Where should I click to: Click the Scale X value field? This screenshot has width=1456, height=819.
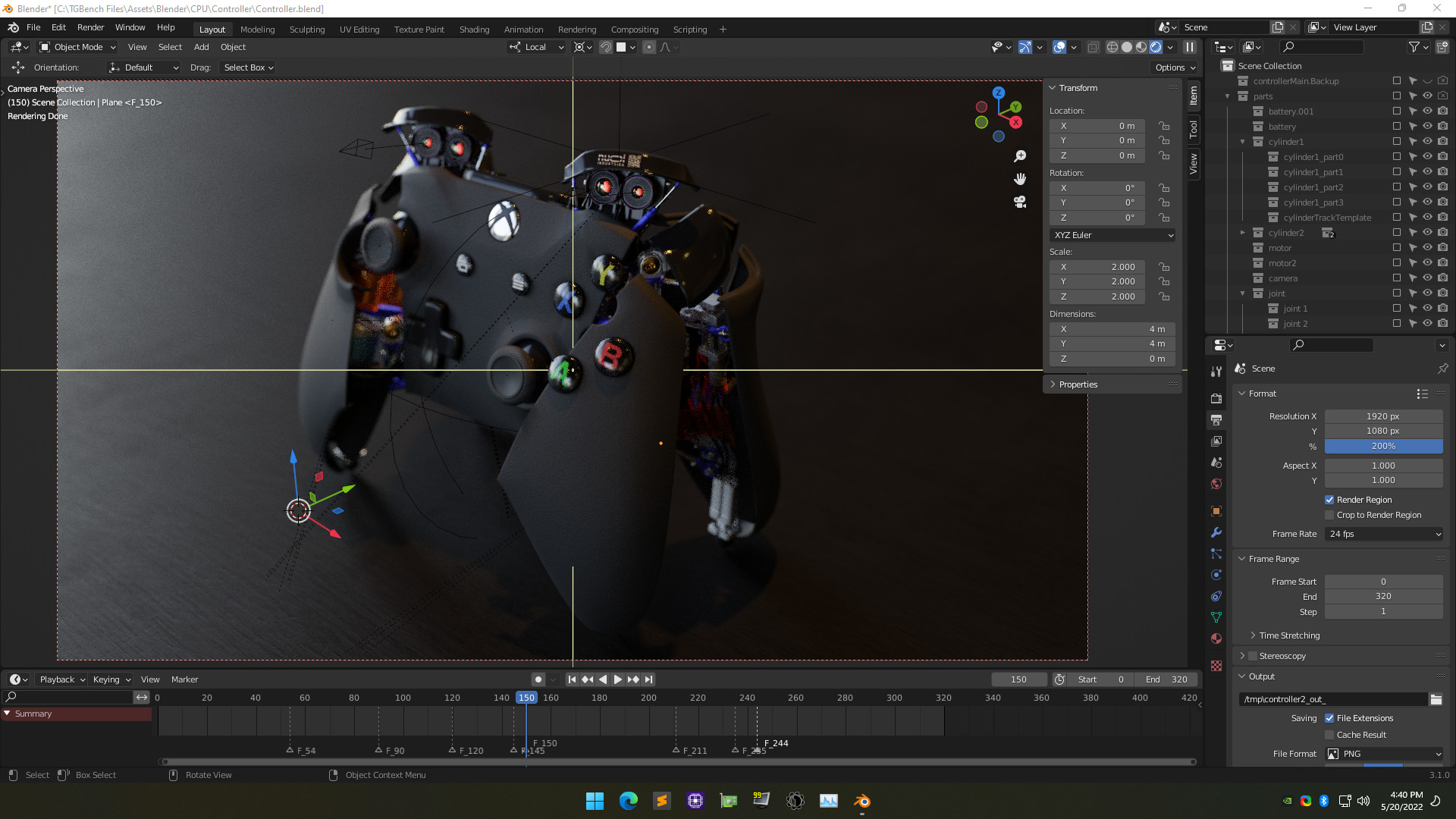(1098, 267)
